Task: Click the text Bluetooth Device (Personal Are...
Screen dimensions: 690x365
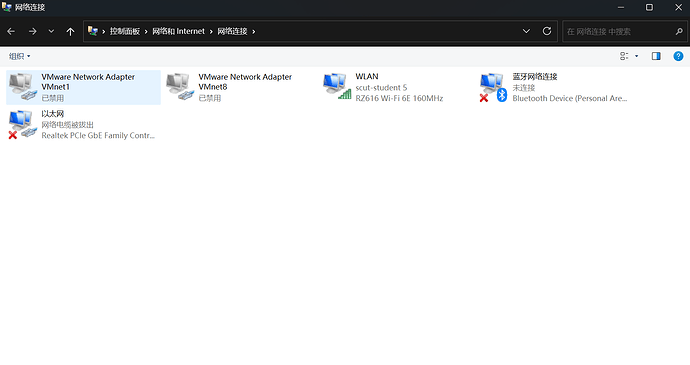Action: [x=569, y=98]
